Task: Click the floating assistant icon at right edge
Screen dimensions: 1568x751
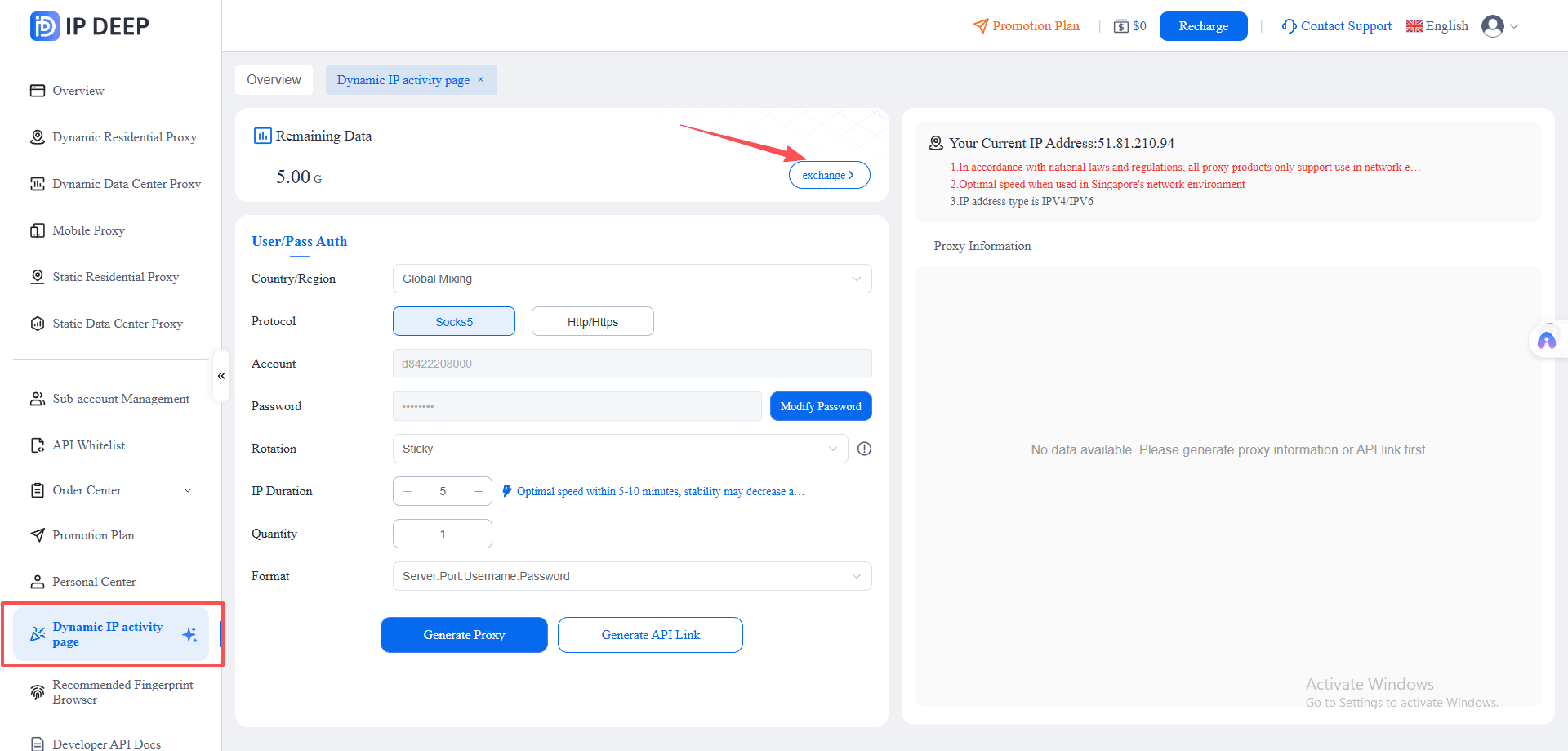Action: tap(1547, 340)
